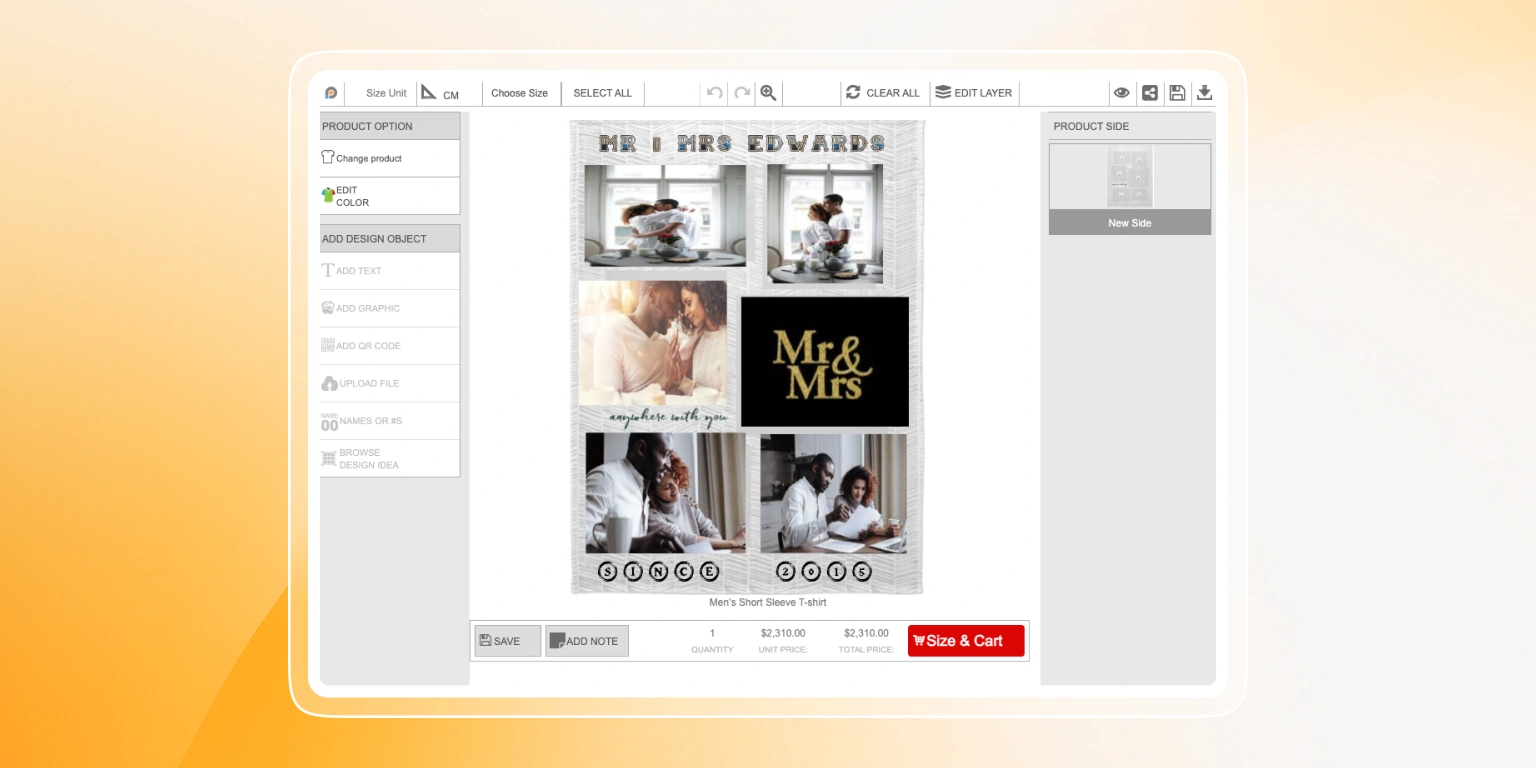Select the Add QR Code option
This screenshot has width=1536, height=768.
click(x=361, y=345)
